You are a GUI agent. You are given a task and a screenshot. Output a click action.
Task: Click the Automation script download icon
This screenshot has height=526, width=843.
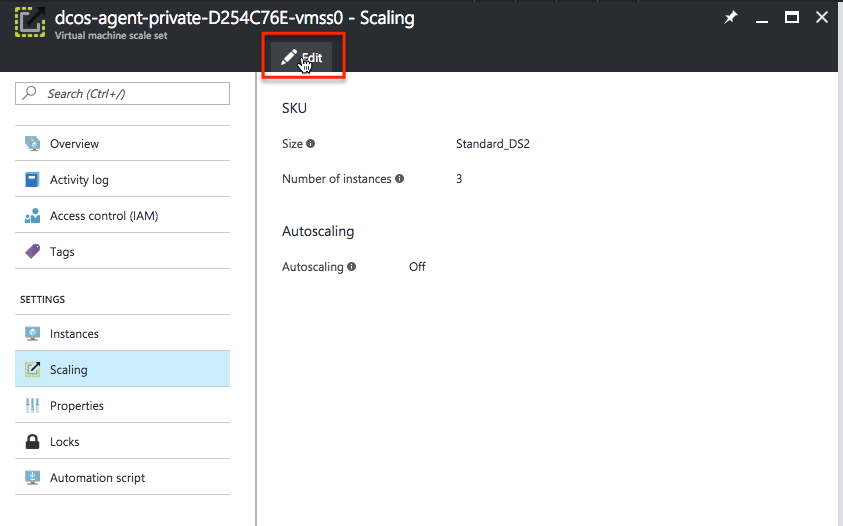(x=32, y=478)
